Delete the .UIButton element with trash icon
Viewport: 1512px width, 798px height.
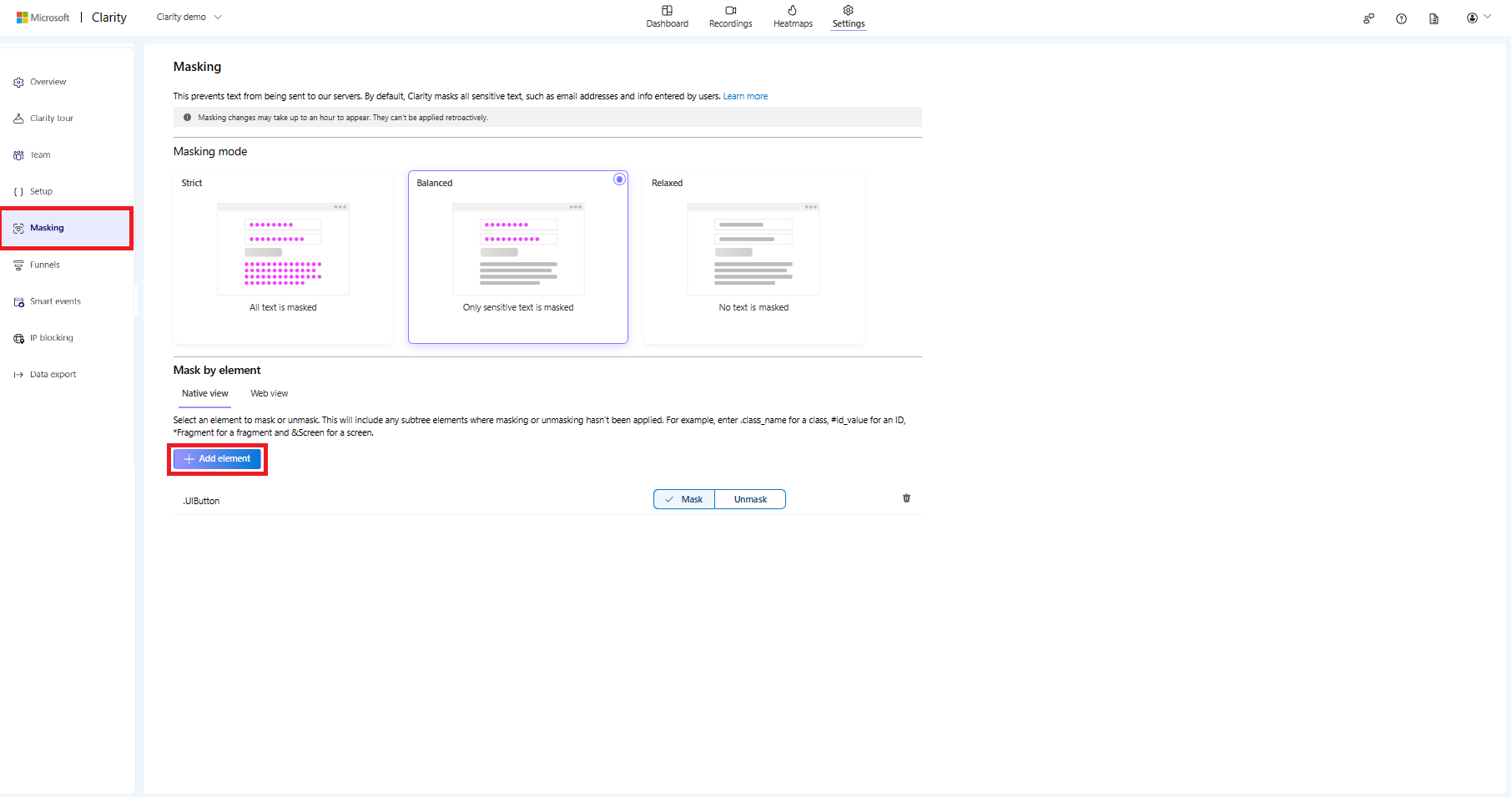pyautogui.click(x=906, y=498)
